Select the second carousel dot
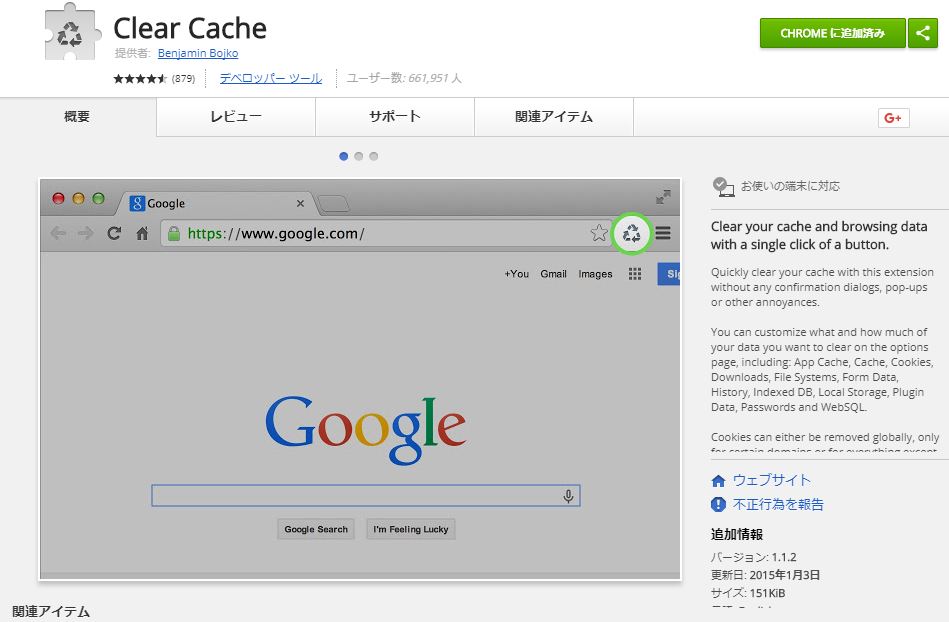Screen dimensions: 949x622 pyautogui.click(x=359, y=156)
